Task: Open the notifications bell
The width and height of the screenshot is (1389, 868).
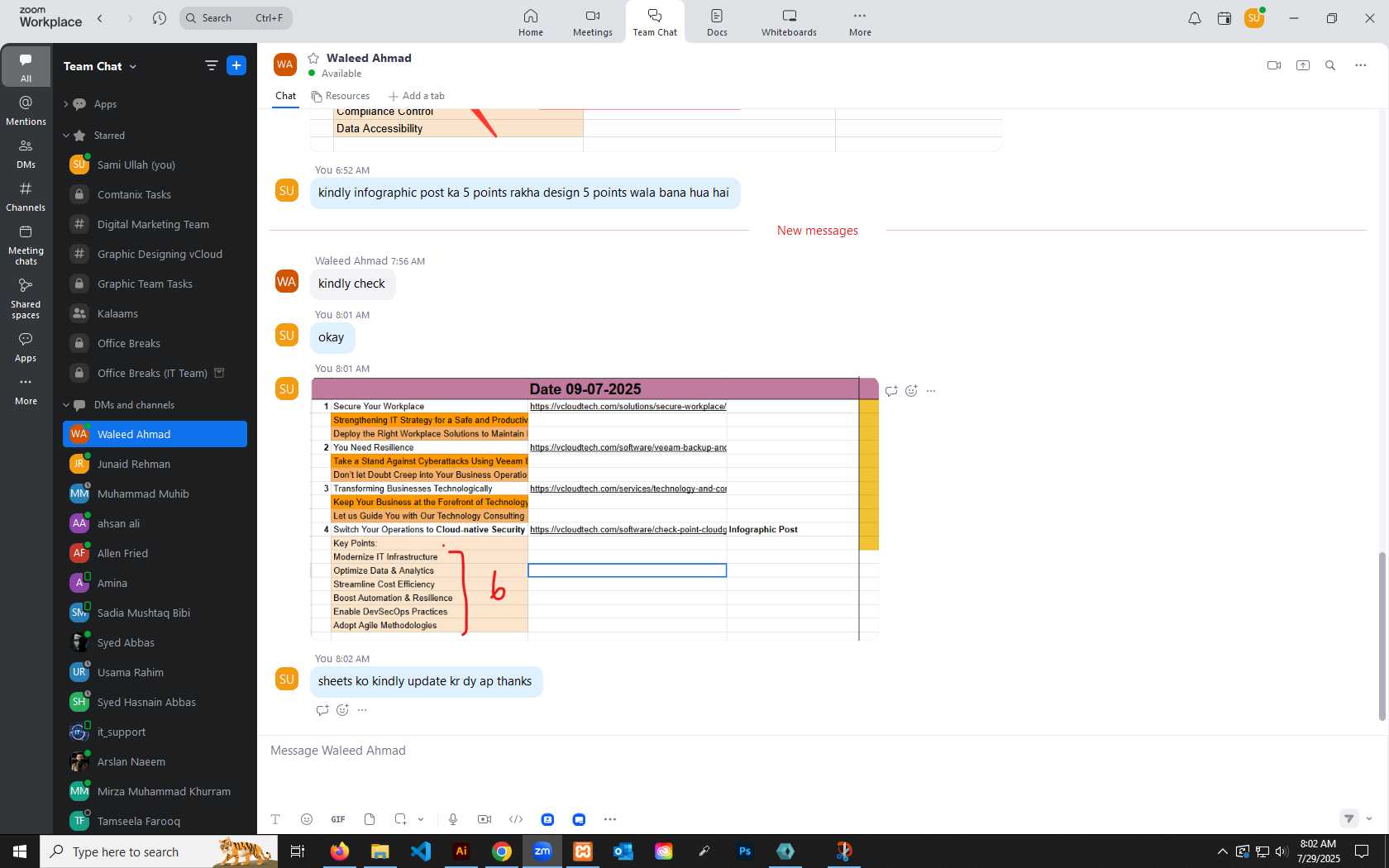Action: pyautogui.click(x=1195, y=18)
